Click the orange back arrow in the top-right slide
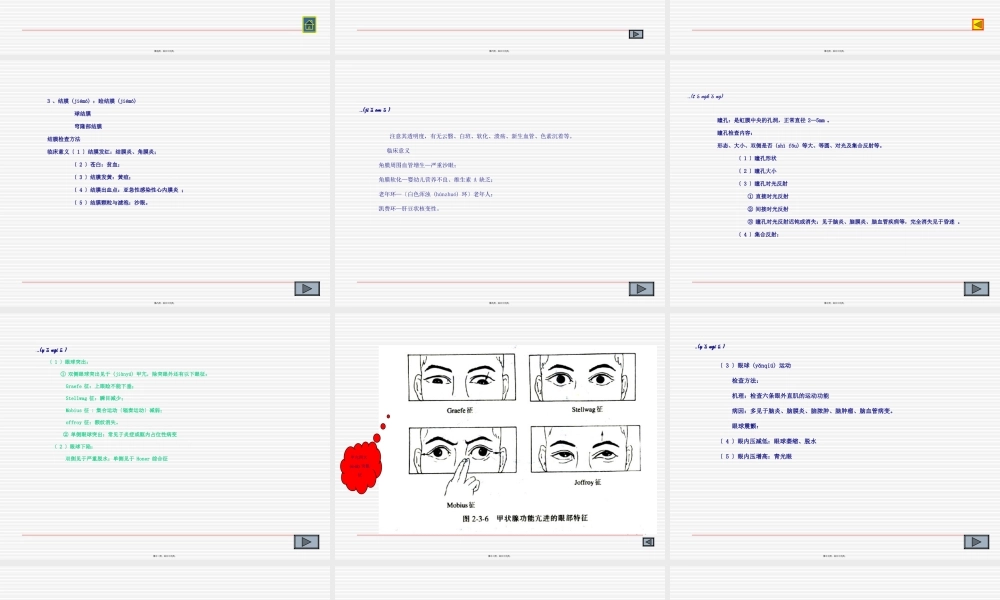1000x600 pixels. tap(977, 25)
